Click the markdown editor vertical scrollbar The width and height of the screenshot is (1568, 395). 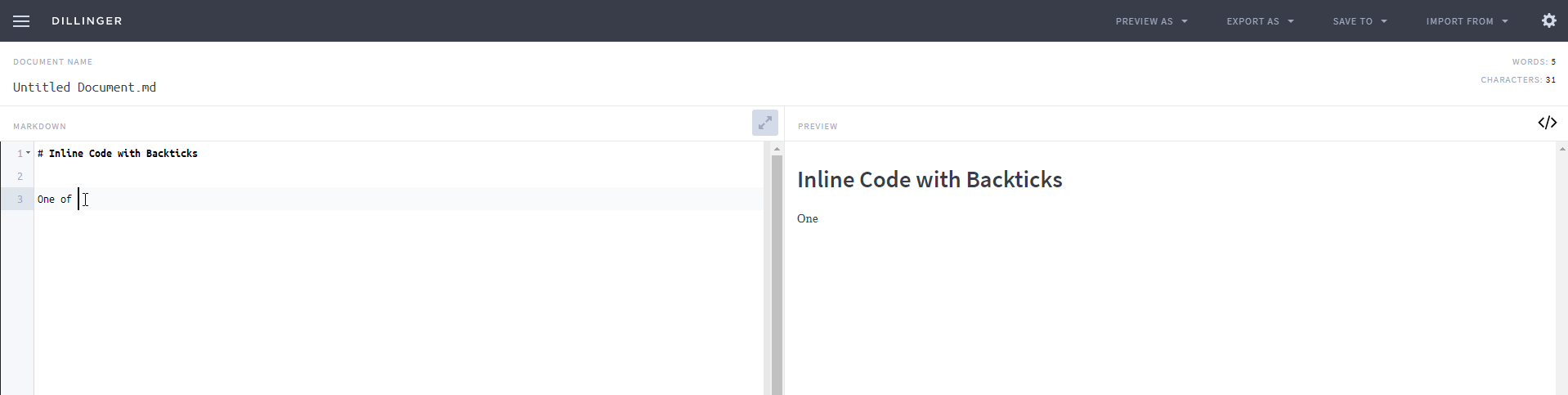(x=777, y=275)
